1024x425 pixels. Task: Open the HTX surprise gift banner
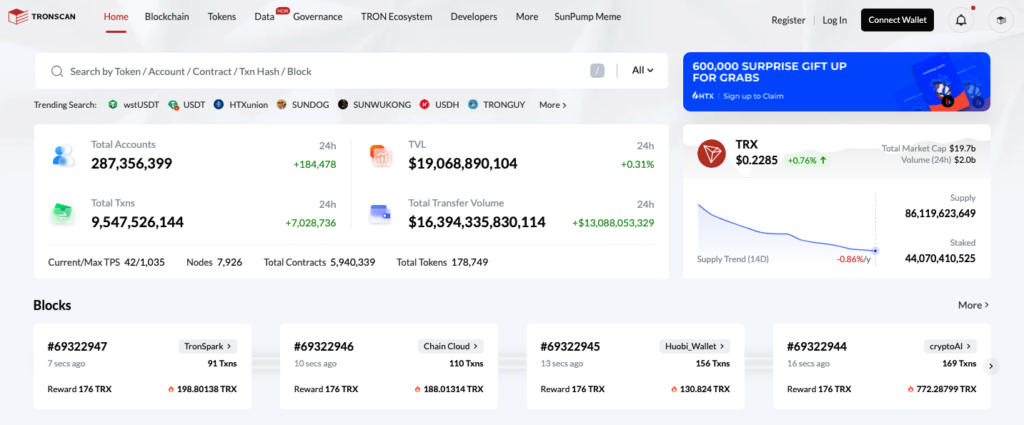837,82
